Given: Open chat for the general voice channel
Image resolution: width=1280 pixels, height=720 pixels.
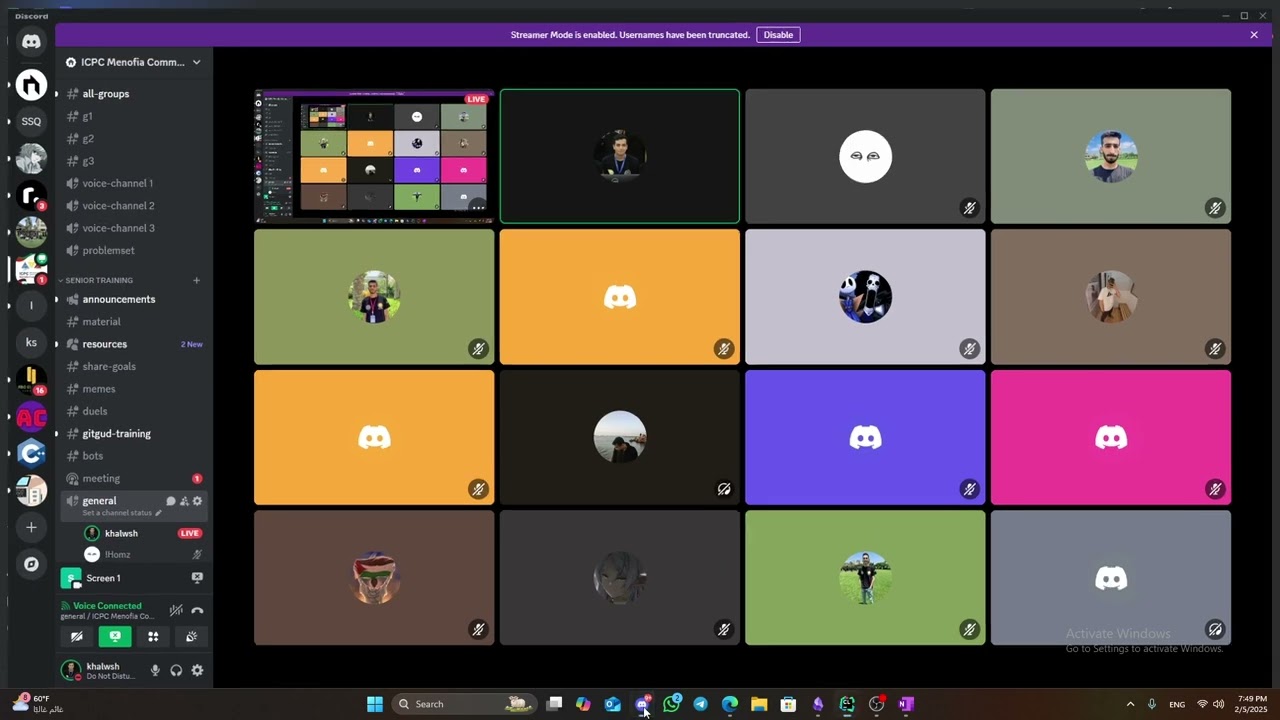Looking at the screenshot, I should (x=171, y=501).
